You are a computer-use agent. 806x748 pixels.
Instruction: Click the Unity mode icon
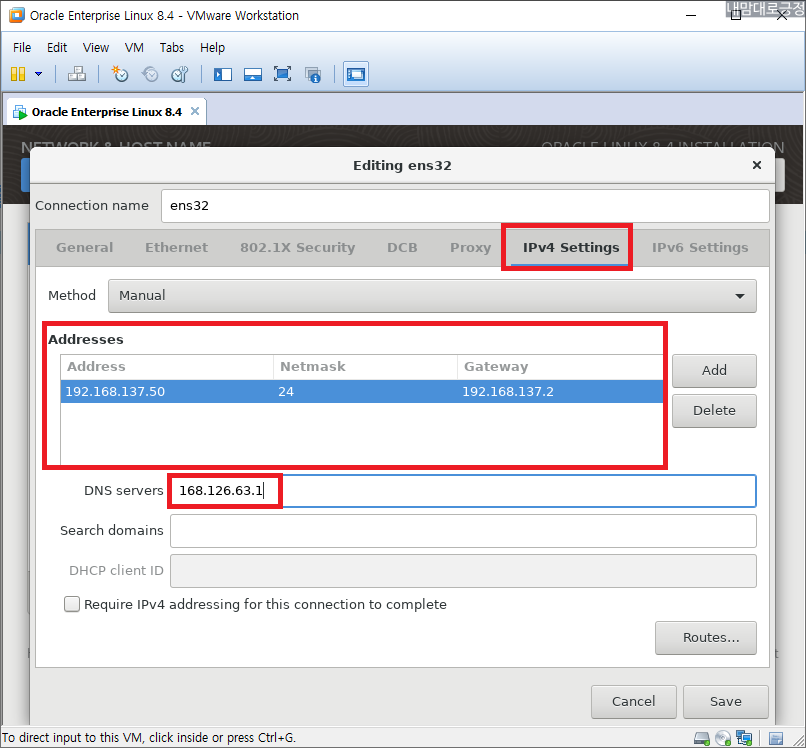313,75
